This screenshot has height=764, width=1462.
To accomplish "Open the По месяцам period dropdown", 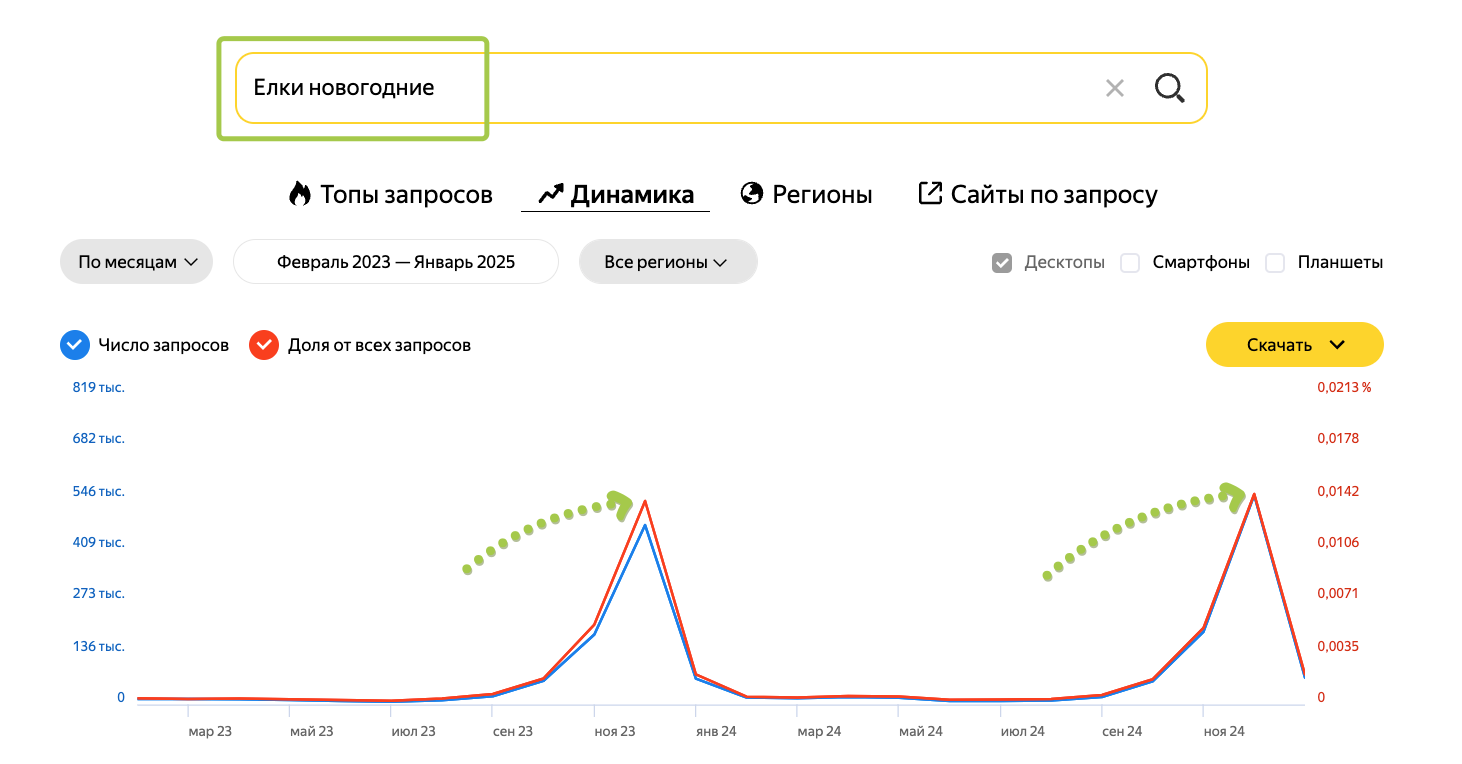I will [137, 263].
